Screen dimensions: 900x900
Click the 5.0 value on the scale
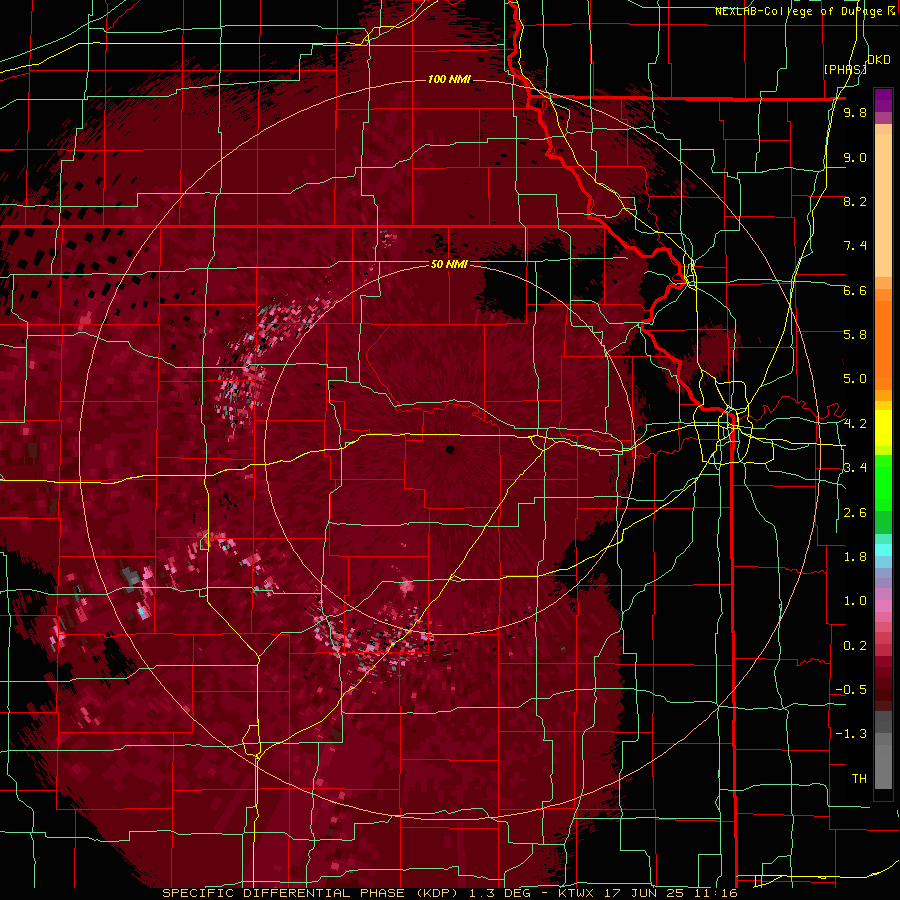click(855, 379)
